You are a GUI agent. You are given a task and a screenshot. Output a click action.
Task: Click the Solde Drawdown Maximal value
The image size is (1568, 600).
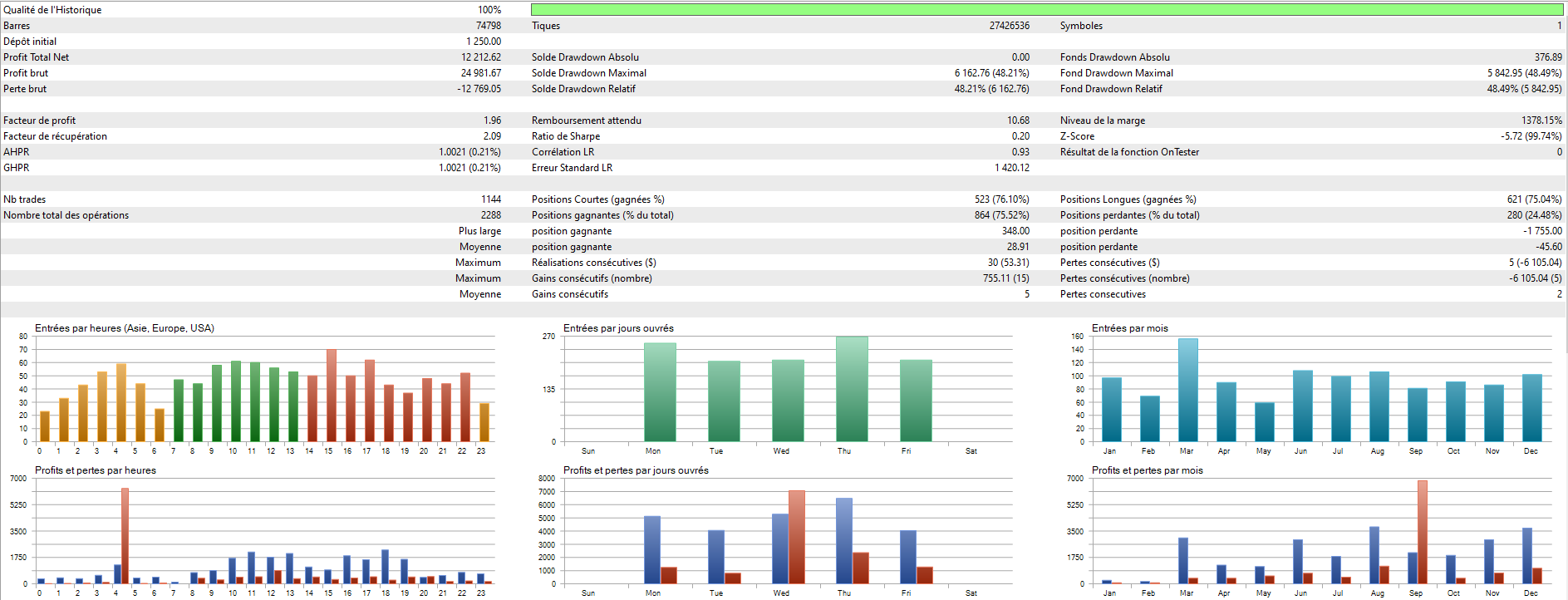(992, 73)
